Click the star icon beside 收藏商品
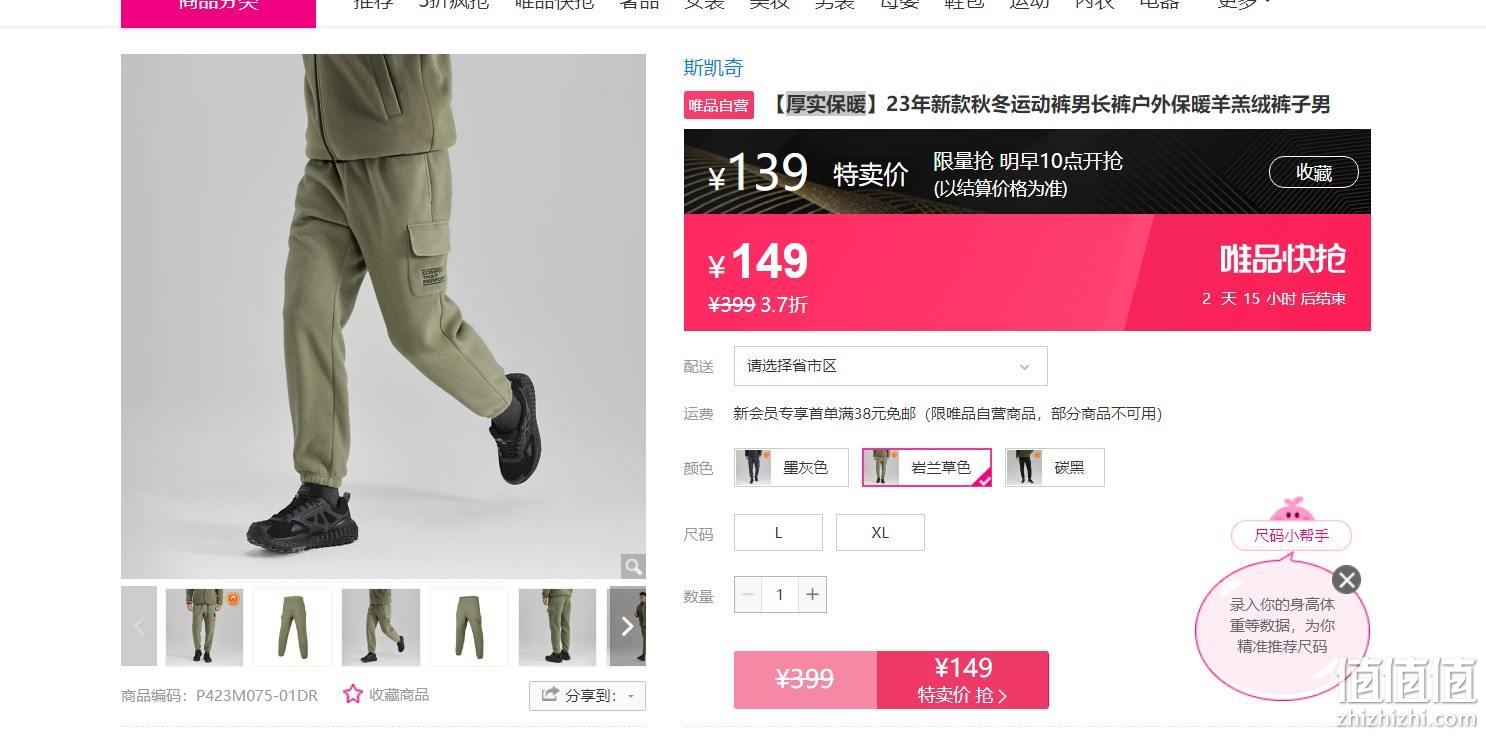Viewport: 1486px width, 736px height. (x=353, y=694)
